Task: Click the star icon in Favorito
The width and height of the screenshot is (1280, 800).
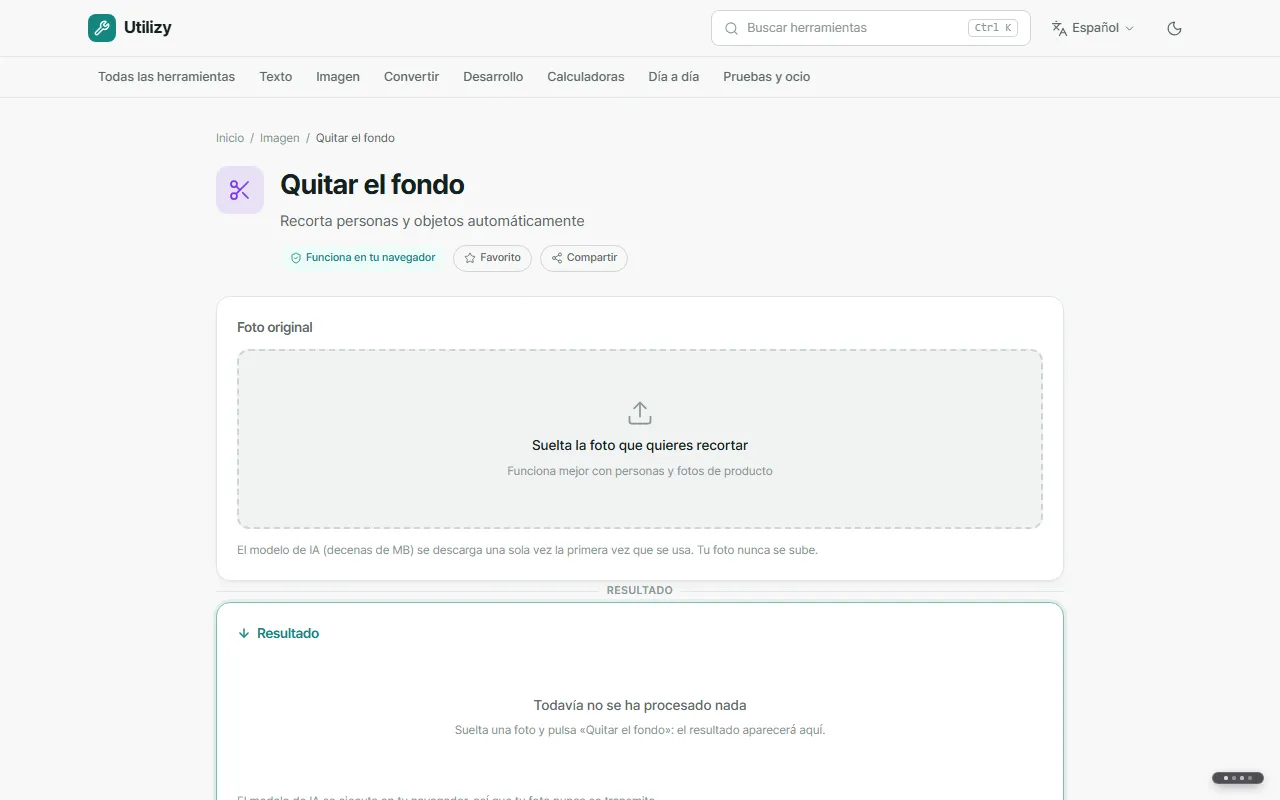Action: (x=470, y=258)
